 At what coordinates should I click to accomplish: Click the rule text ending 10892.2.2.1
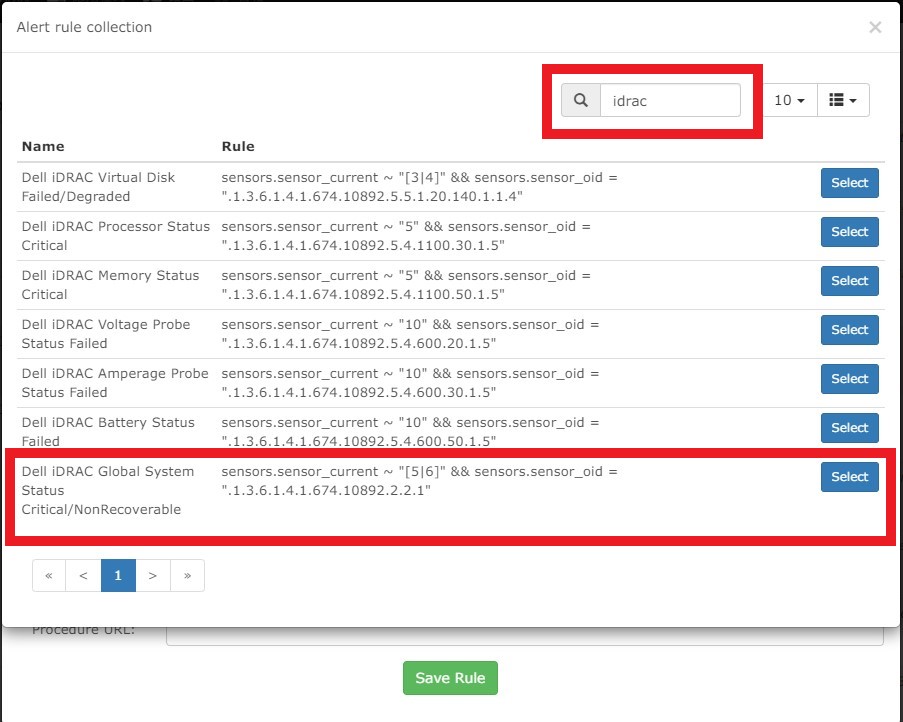(x=419, y=480)
